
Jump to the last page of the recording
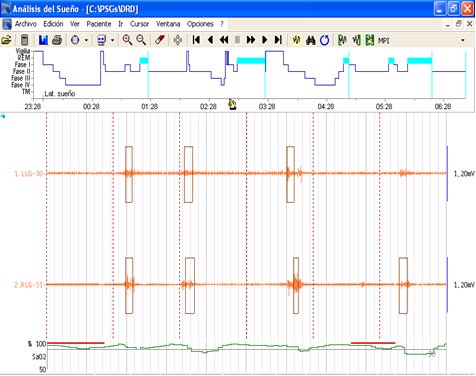click(x=278, y=40)
